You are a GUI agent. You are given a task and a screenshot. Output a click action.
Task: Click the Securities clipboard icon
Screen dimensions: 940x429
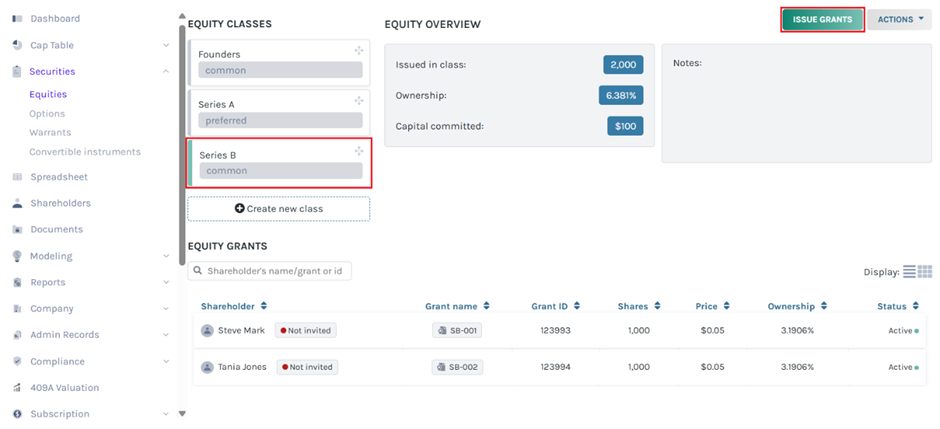point(17,71)
